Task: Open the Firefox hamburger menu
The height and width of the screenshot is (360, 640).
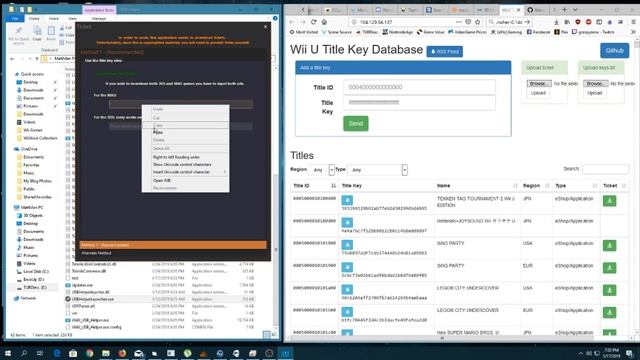Action: (x=633, y=22)
